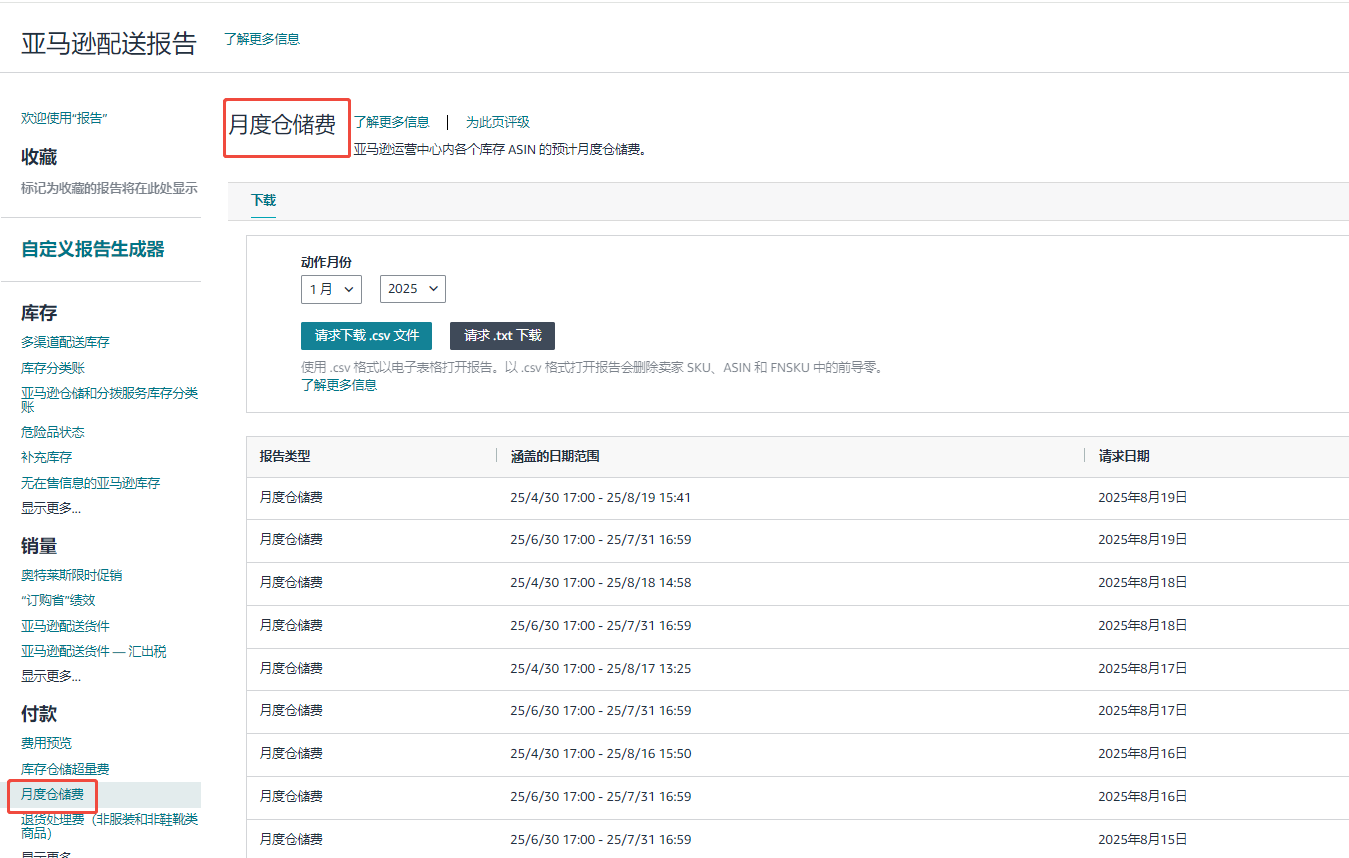Click the 收藏 section heading
The width and height of the screenshot is (1349, 858).
point(39,157)
